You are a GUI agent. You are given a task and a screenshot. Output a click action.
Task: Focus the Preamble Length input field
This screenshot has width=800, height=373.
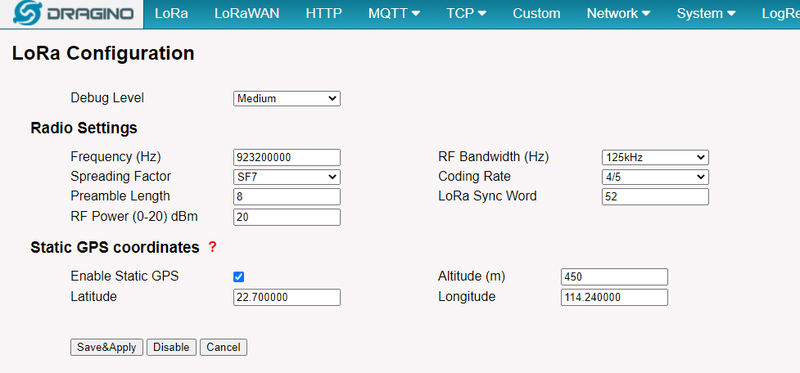pos(287,196)
